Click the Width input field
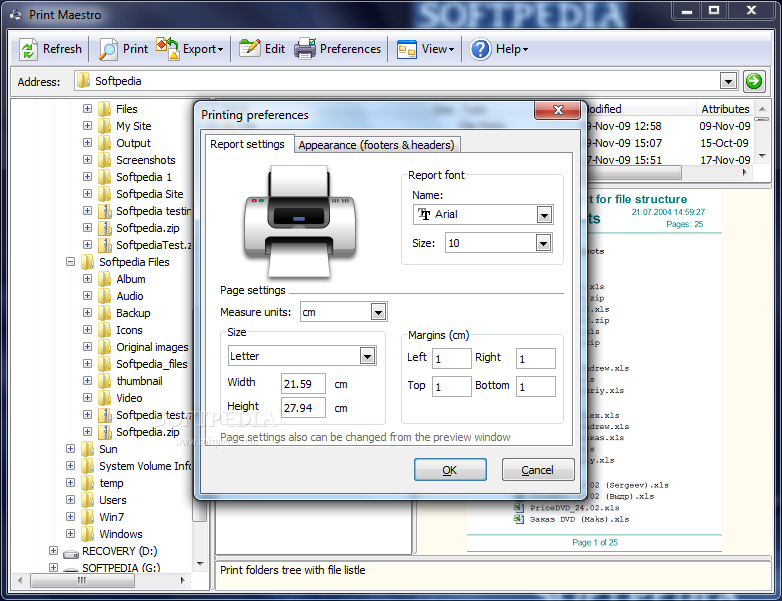The height and width of the screenshot is (601, 782). (303, 384)
